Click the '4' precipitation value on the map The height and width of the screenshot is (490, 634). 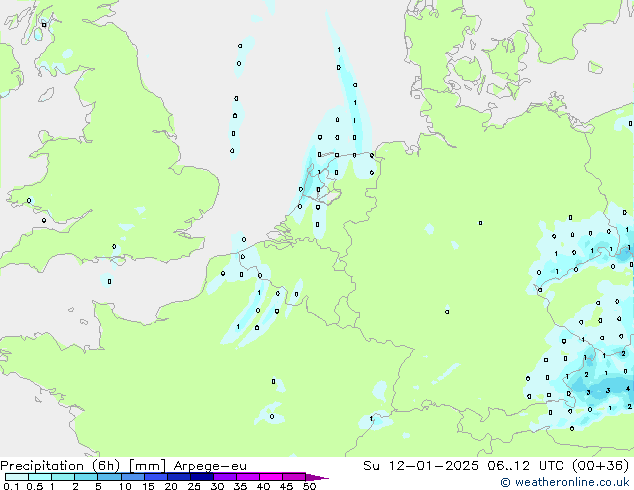click(628, 389)
